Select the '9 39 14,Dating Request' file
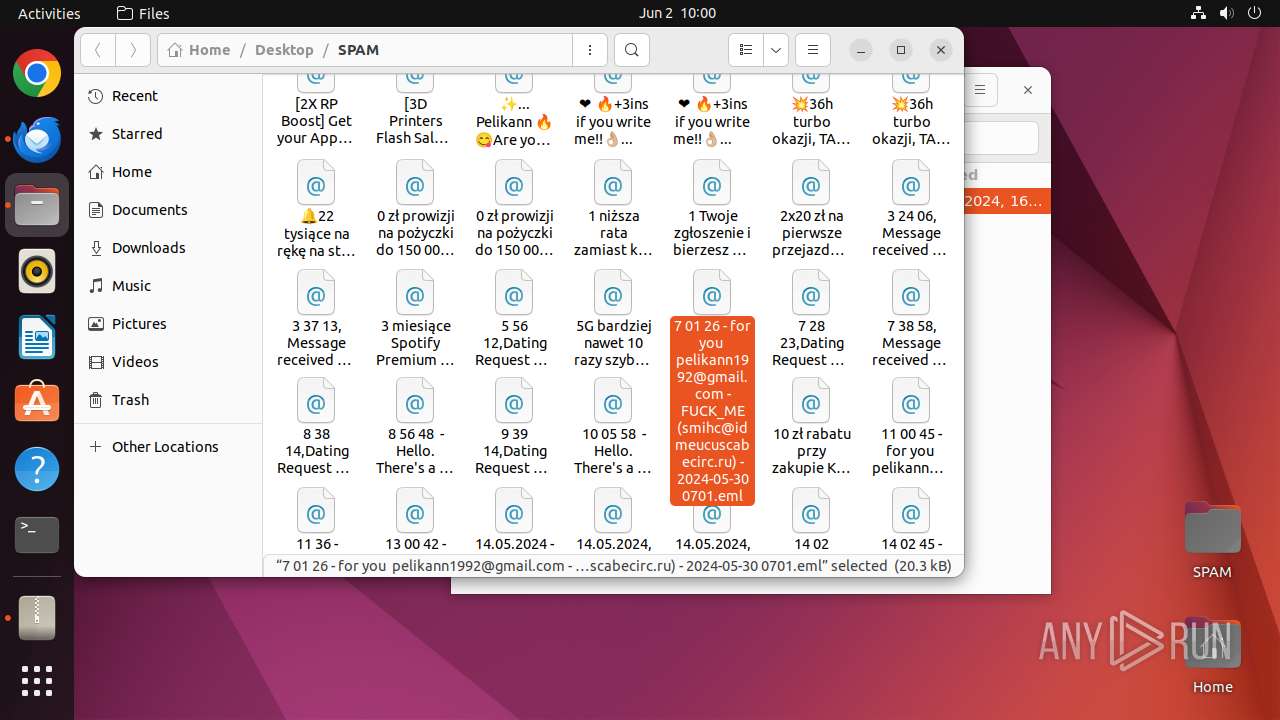This screenshot has height=720, width=1280. point(513,428)
